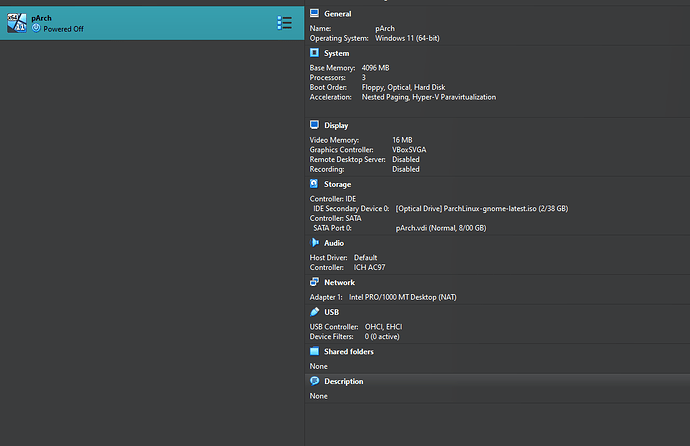Click the Processors value 3
Screen dimensions: 690x446
[363, 77]
